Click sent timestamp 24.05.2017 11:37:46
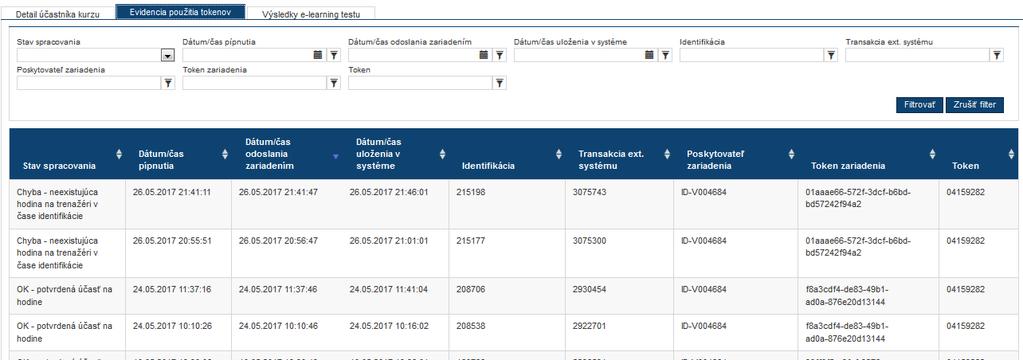The height and width of the screenshot is (360, 1023). point(279,290)
